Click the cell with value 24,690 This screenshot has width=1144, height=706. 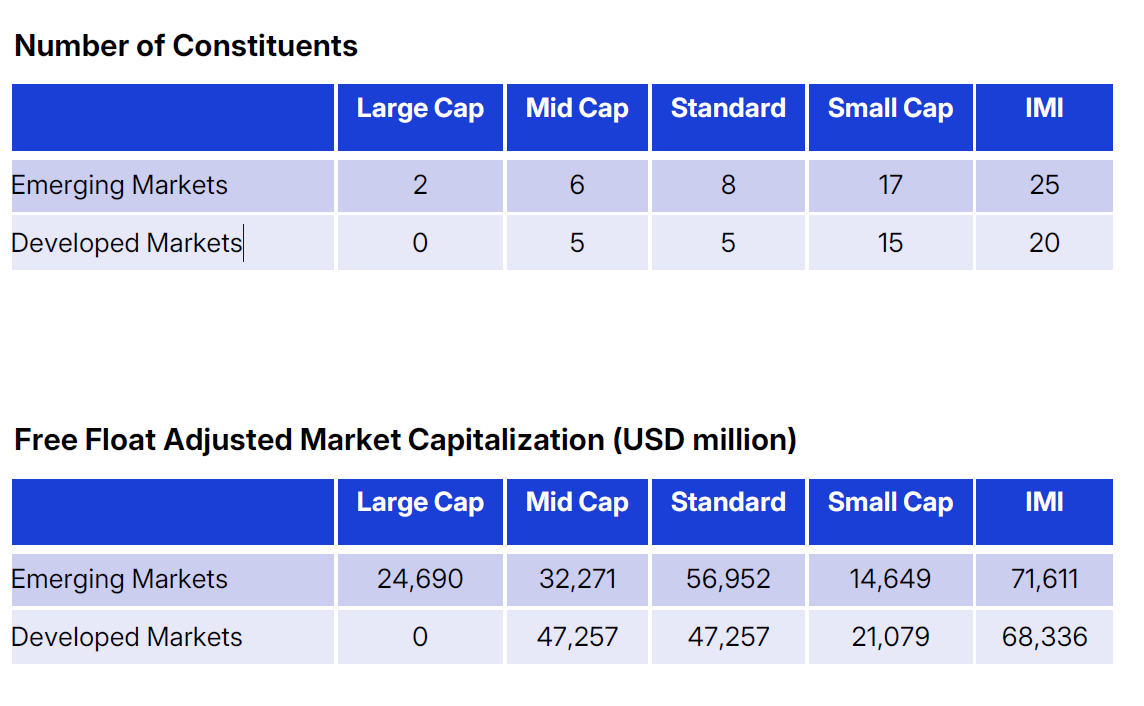[x=420, y=580]
